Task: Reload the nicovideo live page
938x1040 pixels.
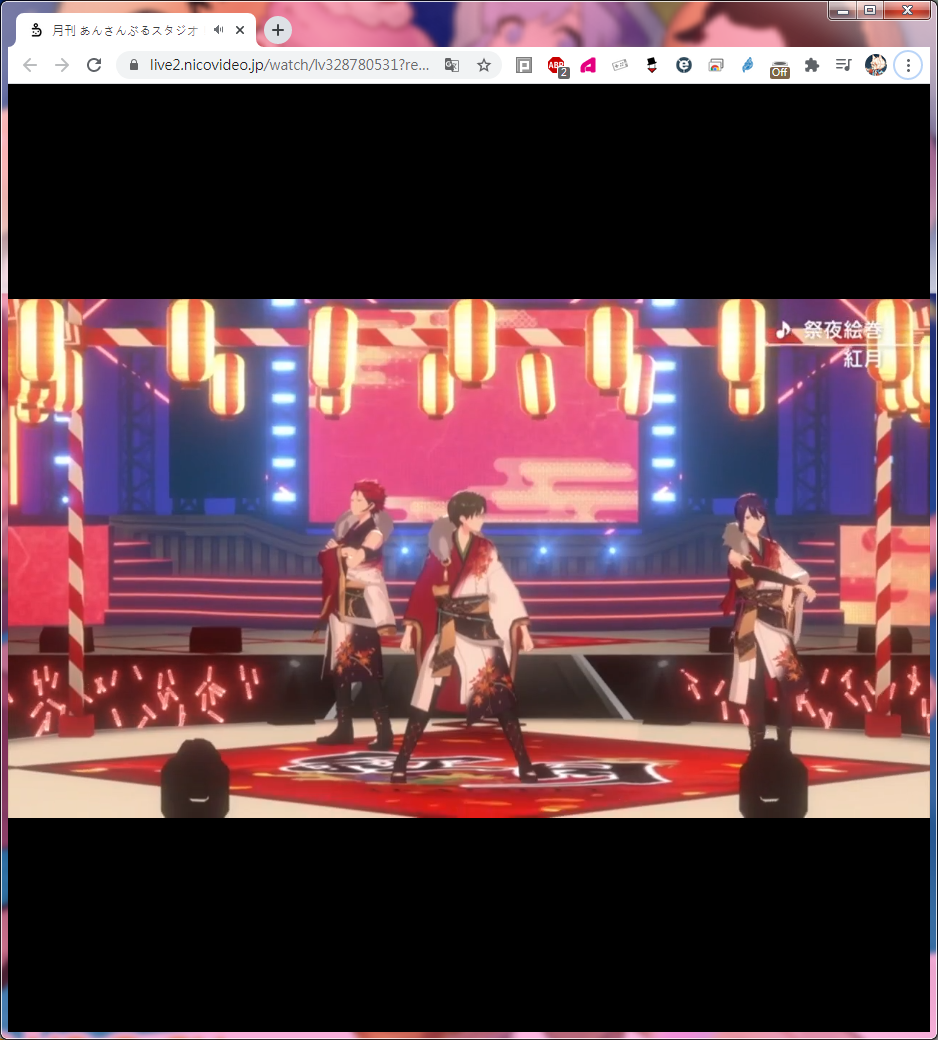Action: tap(94, 65)
